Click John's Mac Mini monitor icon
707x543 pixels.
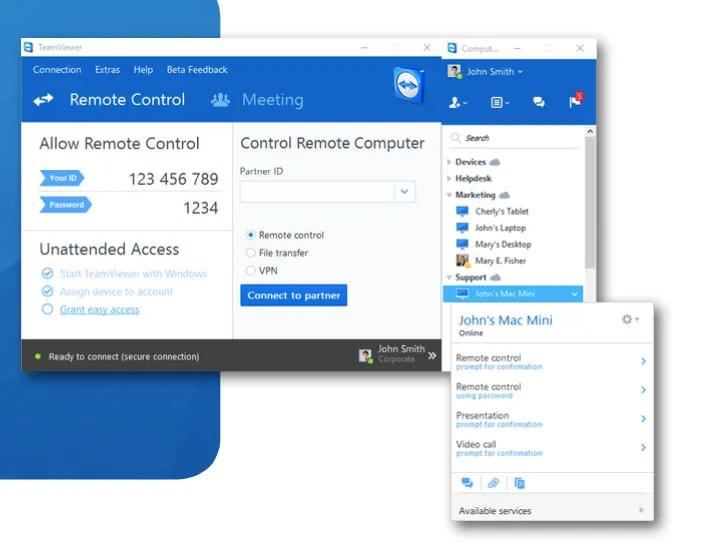tap(462, 294)
